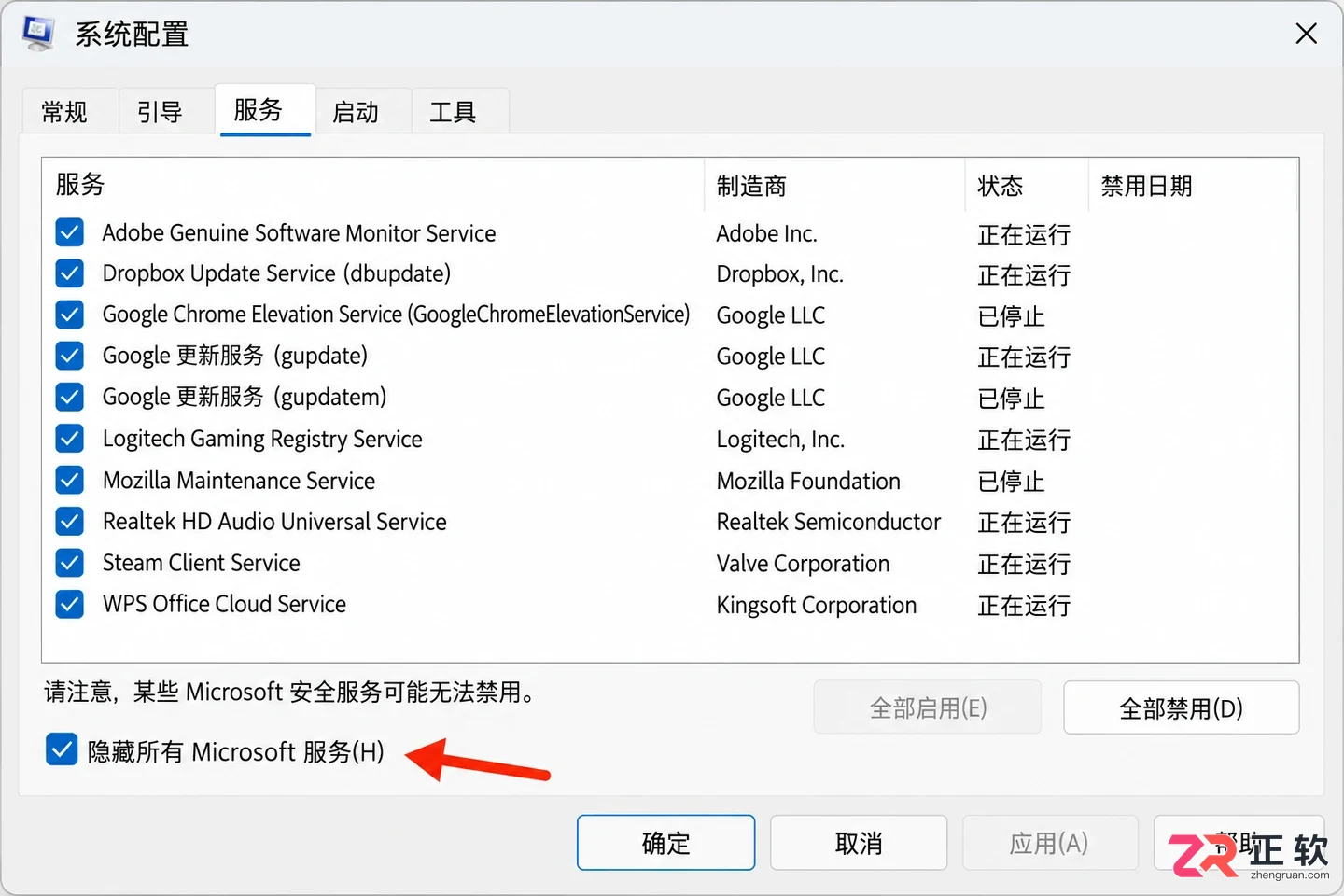
Task: Toggle Google 更新服务 (gupdatem) checkbox
Action: pyautogui.click(x=70, y=397)
